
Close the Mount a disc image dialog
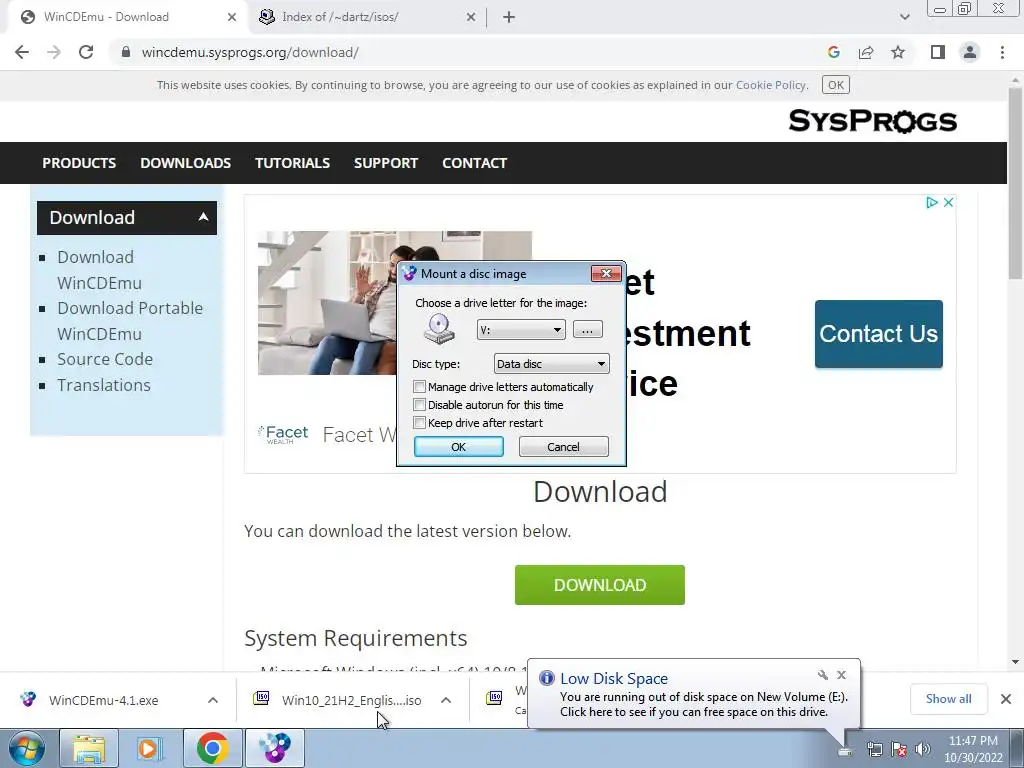[x=606, y=274]
